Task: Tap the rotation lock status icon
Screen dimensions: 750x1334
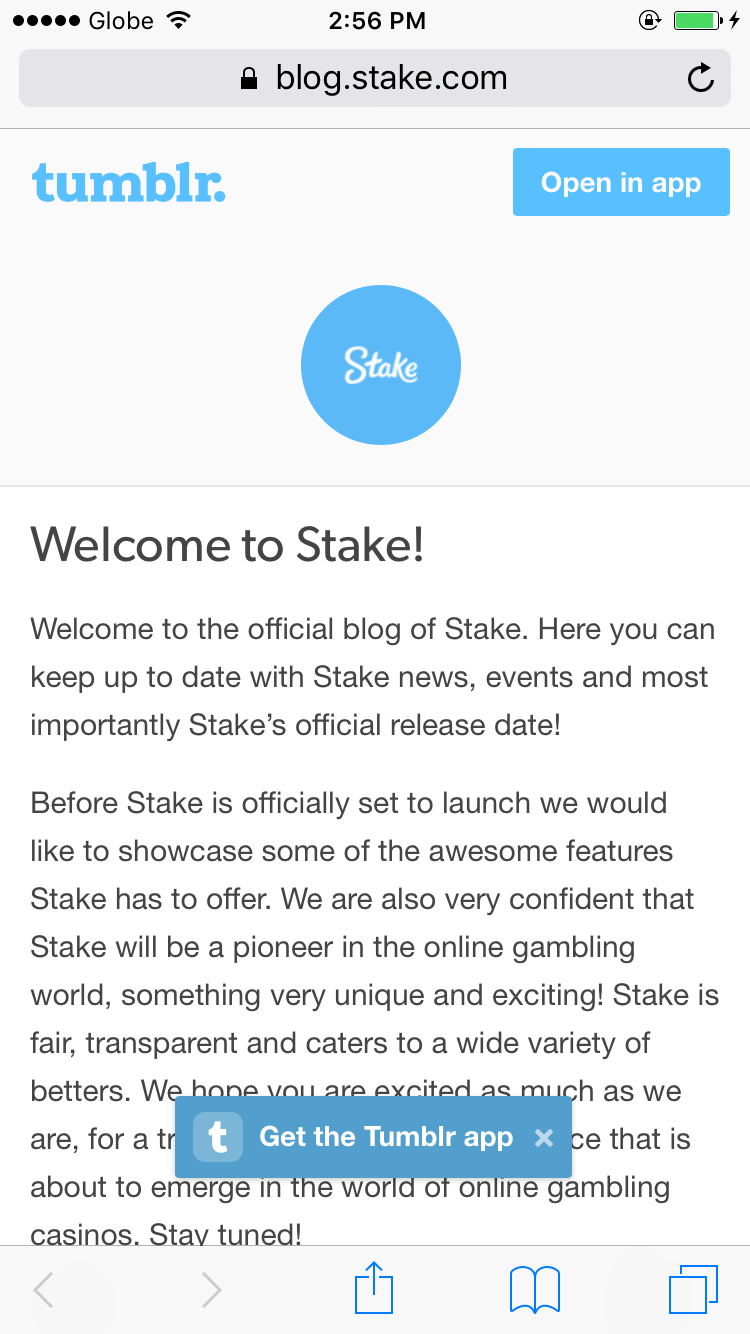Action: (650, 20)
